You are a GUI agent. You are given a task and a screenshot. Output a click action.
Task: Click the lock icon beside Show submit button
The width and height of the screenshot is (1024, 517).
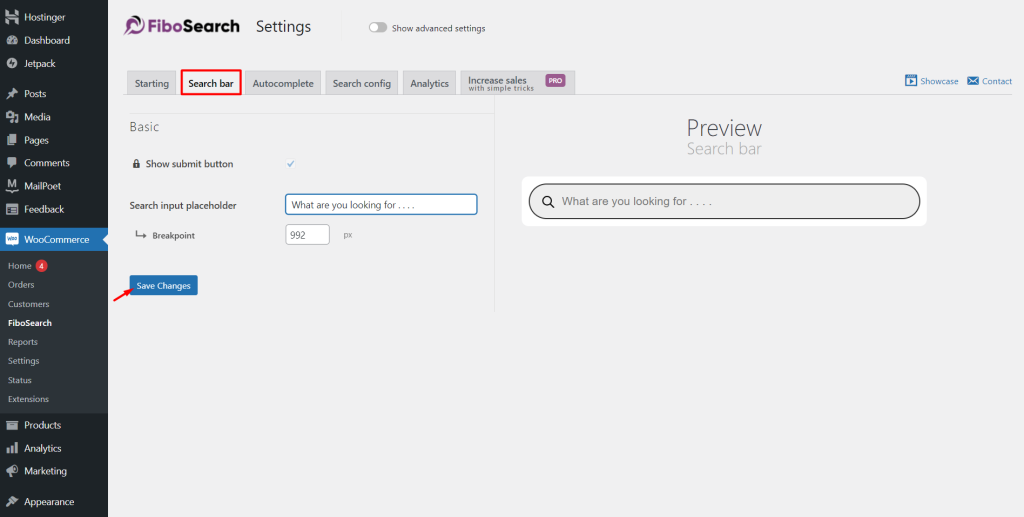pyautogui.click(x=136, y=164)
